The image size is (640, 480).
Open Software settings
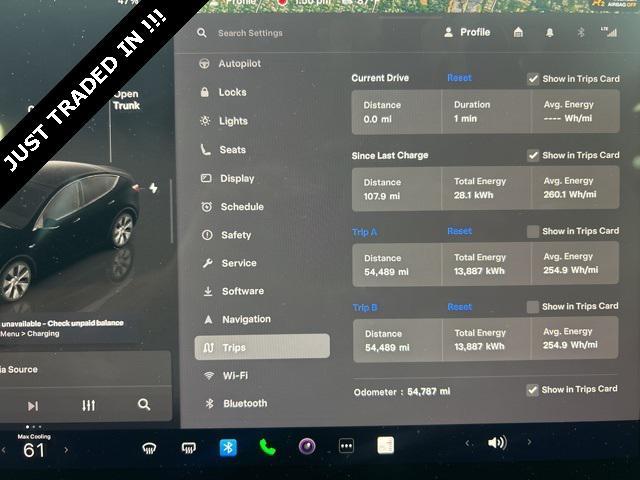(x=233, y=291)
